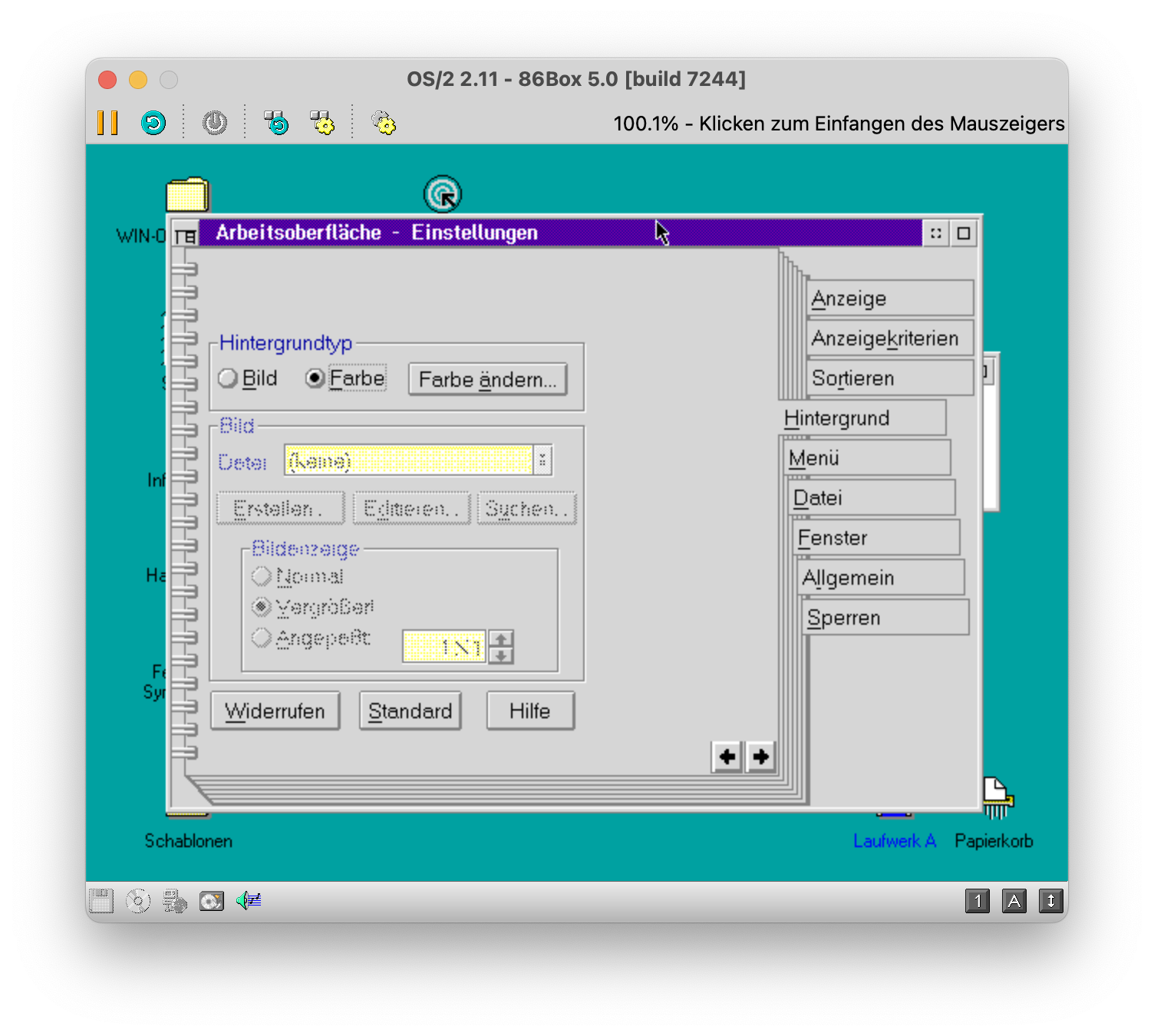
Task: Click the Arbeitsoberfläche - Einstellungen title bar
Action: click(x=560, y=233)
